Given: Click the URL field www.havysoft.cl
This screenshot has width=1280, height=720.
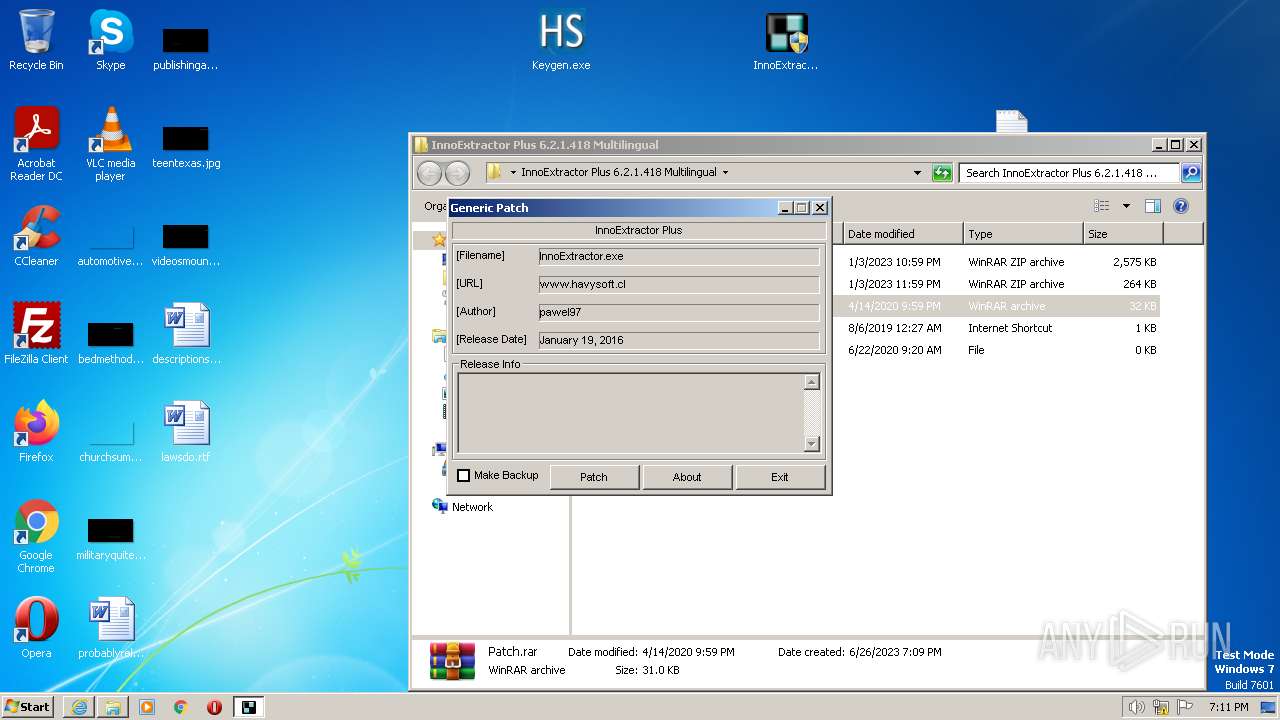Looking at the screenshot, I should [x=678, y=284].
